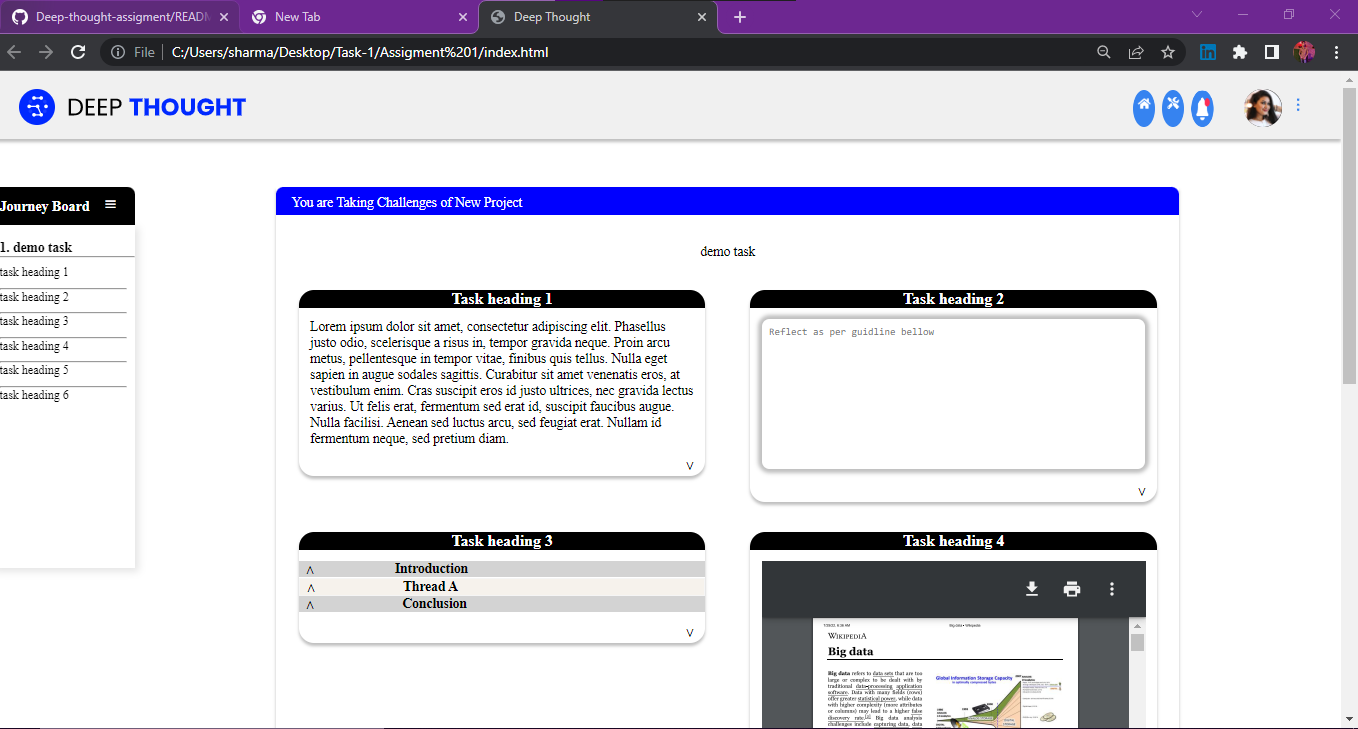
Task: Download the Big data PDF
Action: (1031, 589)
